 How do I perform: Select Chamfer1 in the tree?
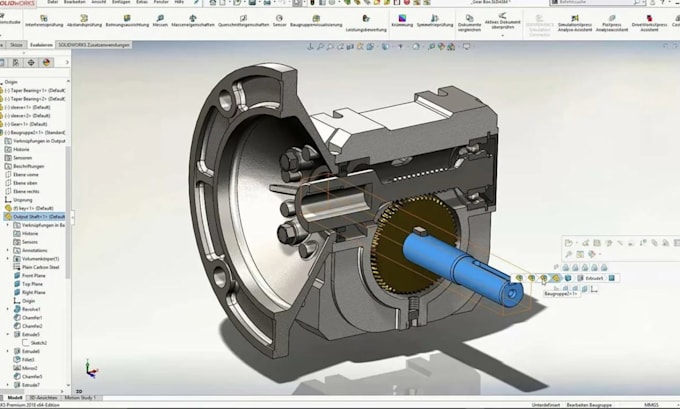(x=28, y=317)
